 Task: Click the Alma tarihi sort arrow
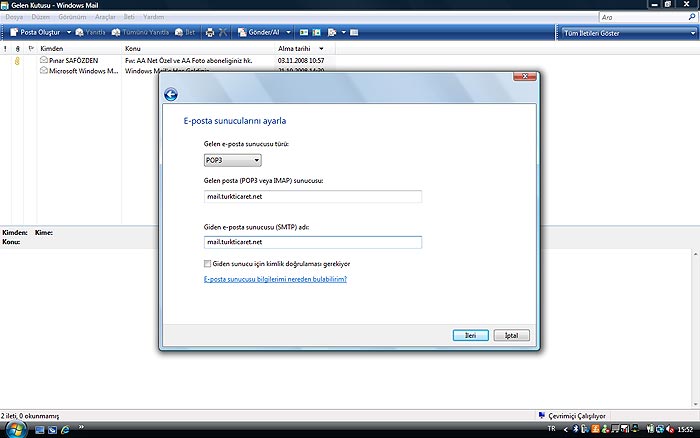(321, 48)
